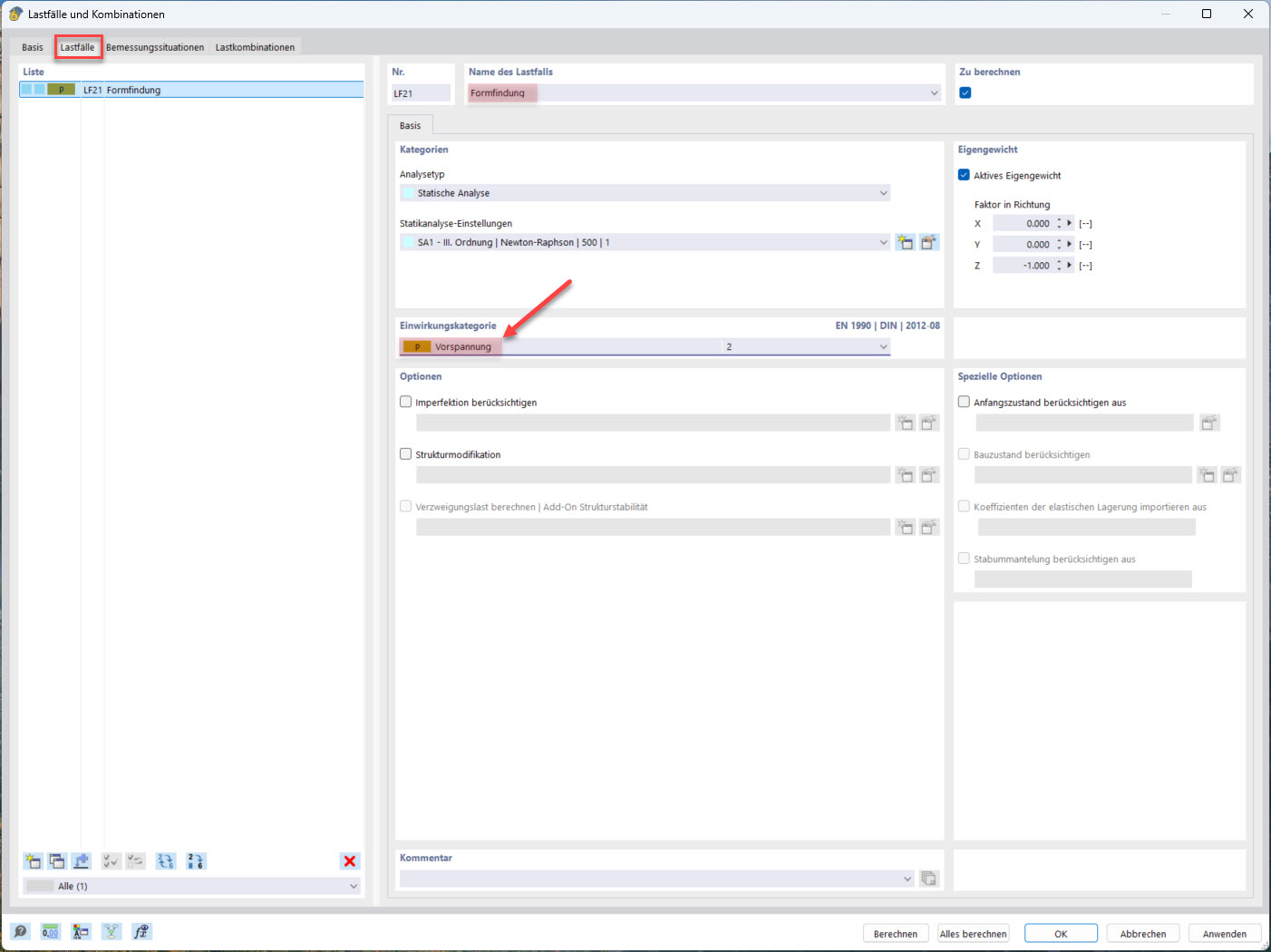Select the Lastfälle tab
Image resolution: width=1271 pixels, height=952 pixels.
coord(77,47)
